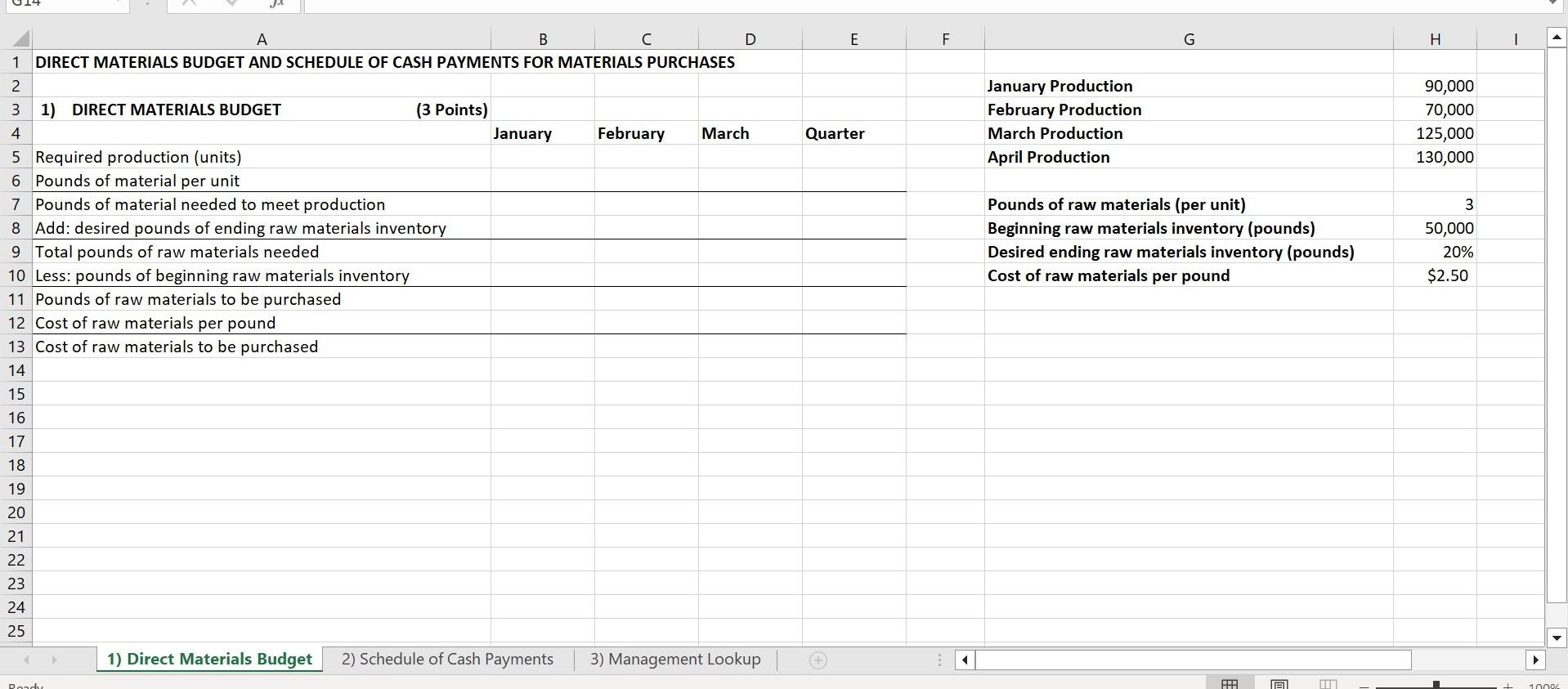This screenshot has height=689, width=1568.
Task: Click horizontal scrollbar left arrow
Action: 965,660
